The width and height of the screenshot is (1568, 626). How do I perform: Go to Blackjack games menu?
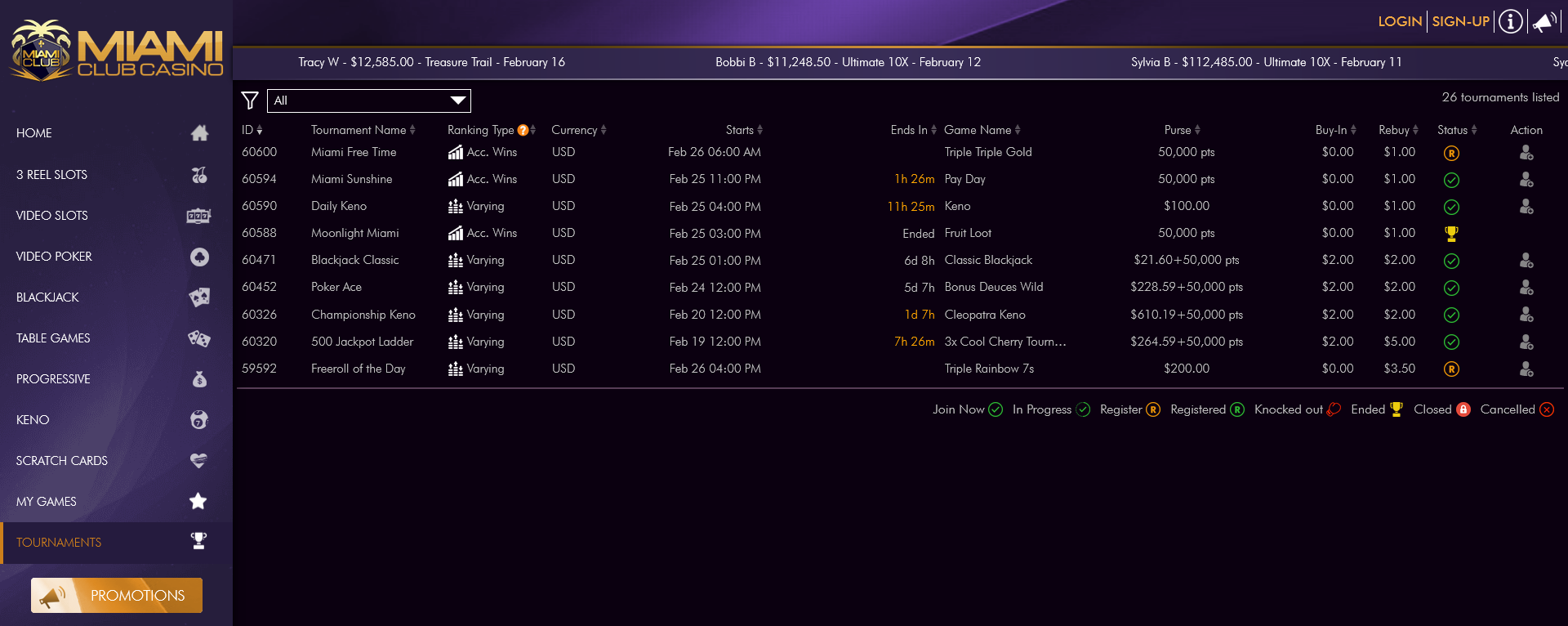point(114,297)
